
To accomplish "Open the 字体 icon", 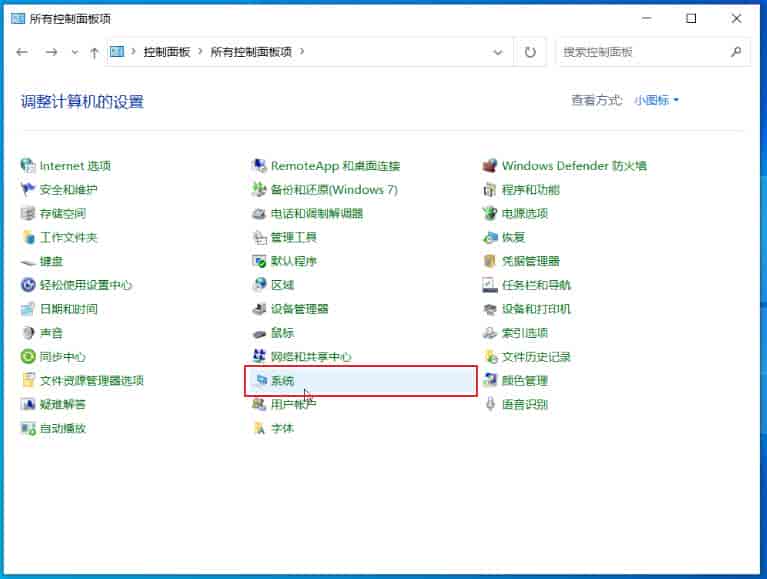I will point(259,428).
